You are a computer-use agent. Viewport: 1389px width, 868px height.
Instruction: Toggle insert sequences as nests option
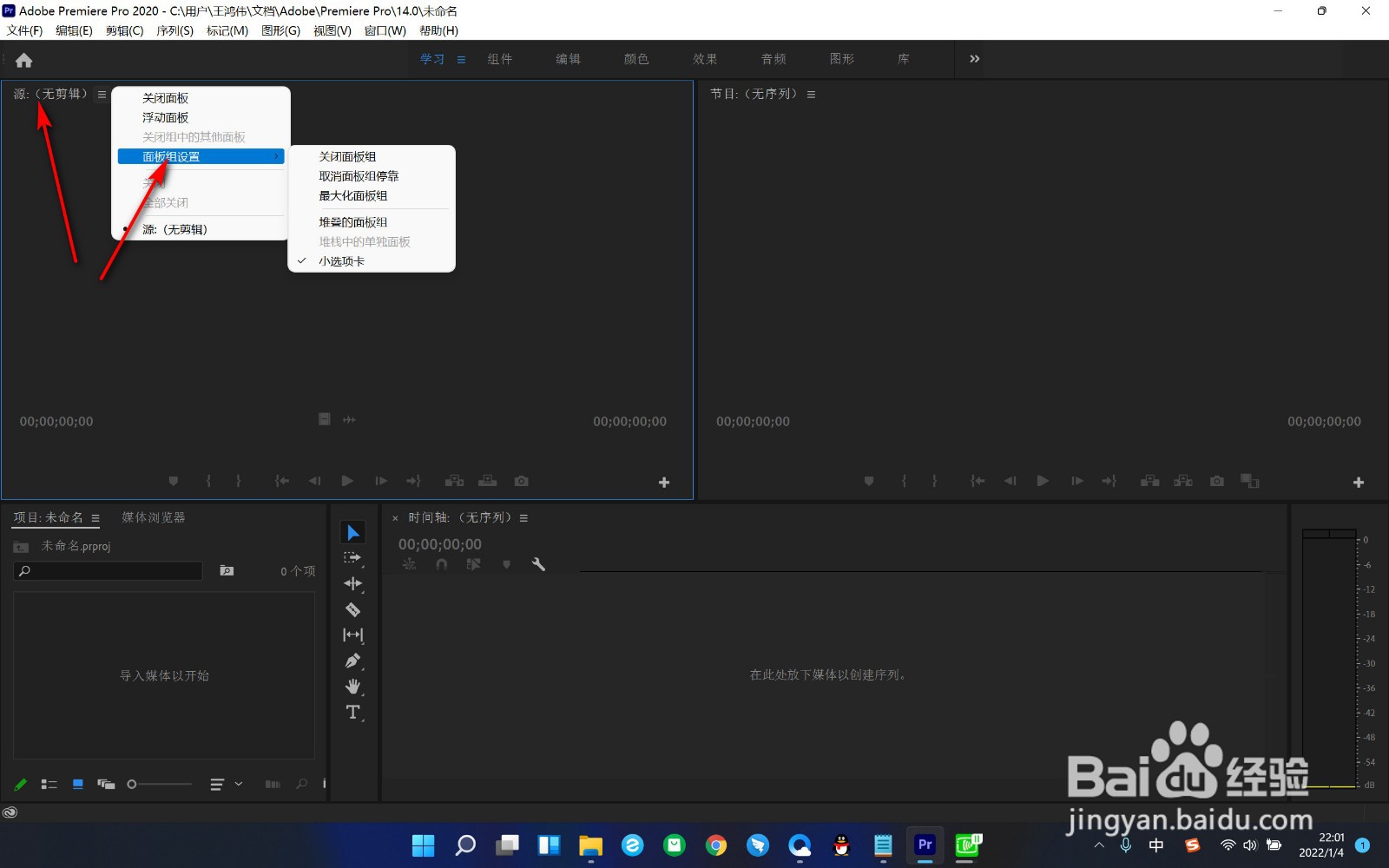[x=409, y=564]
